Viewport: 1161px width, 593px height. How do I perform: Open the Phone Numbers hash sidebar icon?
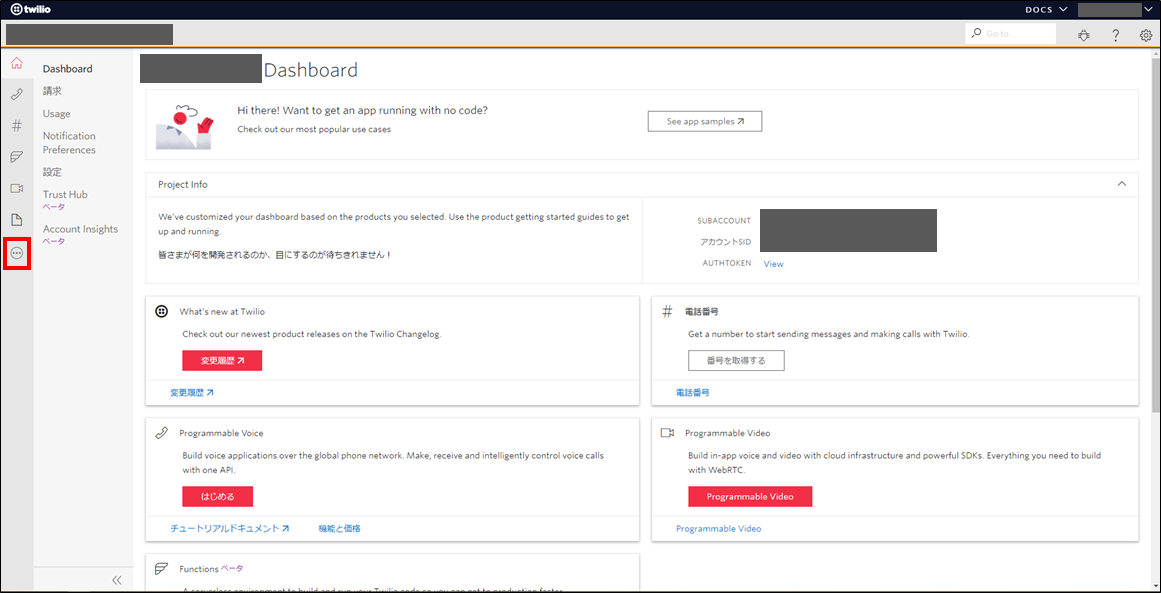pos(16,125)
